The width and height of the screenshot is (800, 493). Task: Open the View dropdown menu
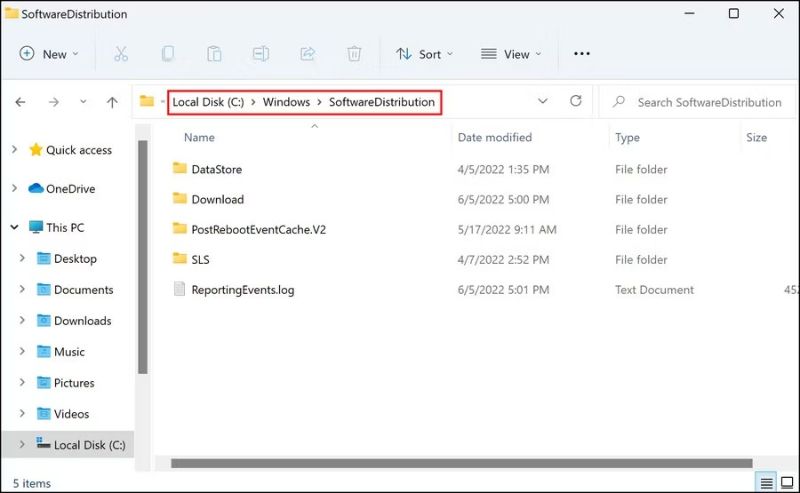click(511, 54)
